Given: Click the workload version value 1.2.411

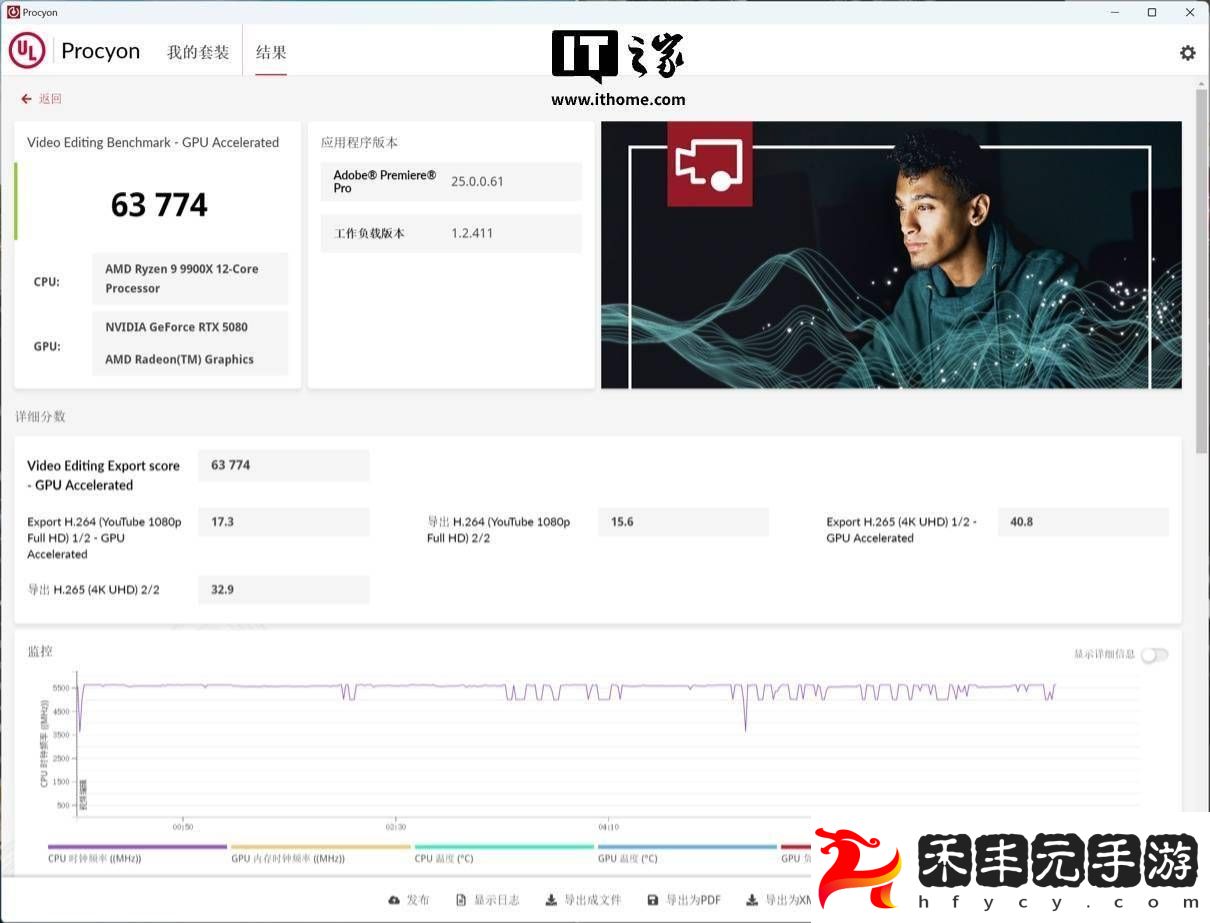Looking at the screenshot, I should click(x=472, y=233).
